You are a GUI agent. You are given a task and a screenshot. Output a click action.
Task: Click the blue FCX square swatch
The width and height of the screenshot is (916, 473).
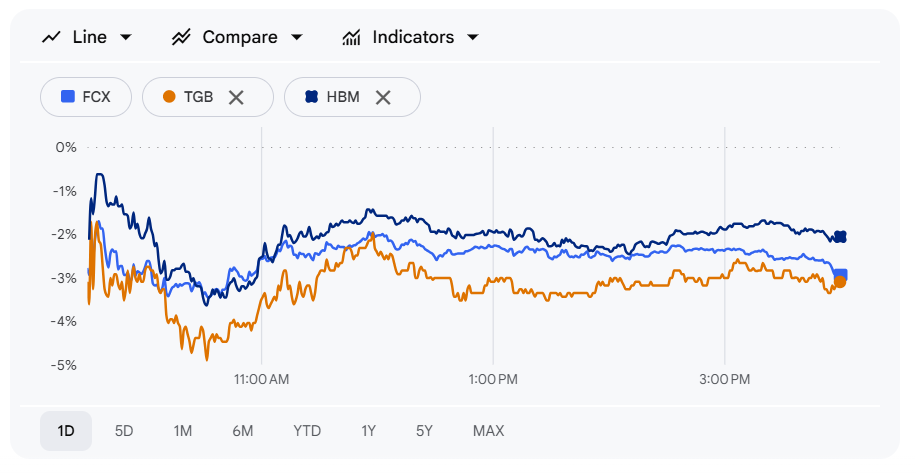(x=68, y=97)
